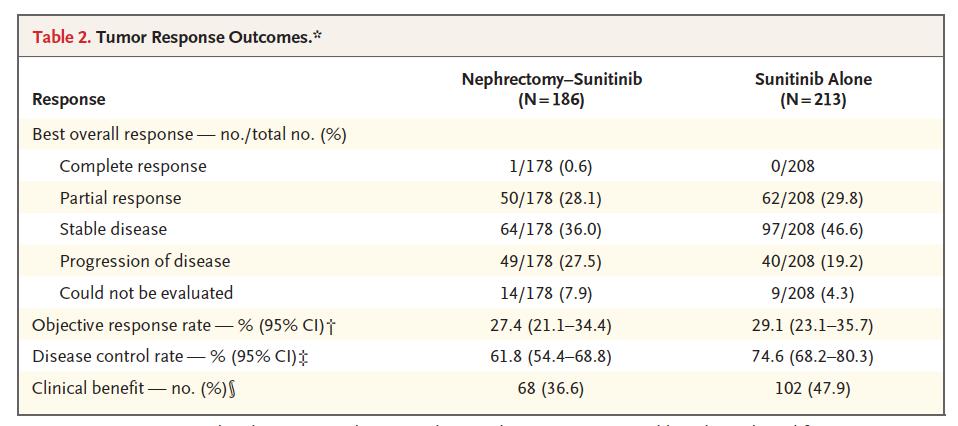Click the 97/208 (46.6) stable disease value
Viewport: 958px width, 426px height.
pos(812,229)
